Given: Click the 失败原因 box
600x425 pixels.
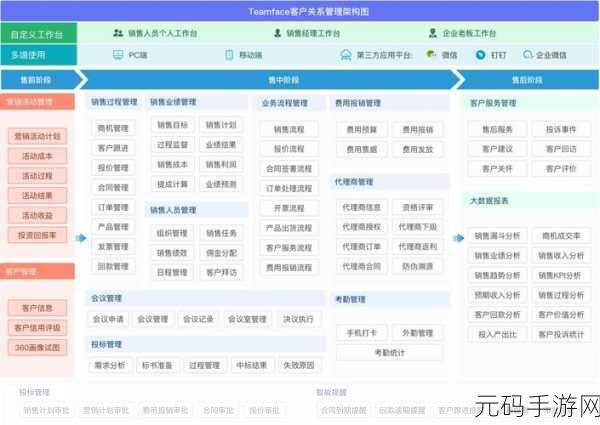Looking at the screenshot, I should click(298, 365).
